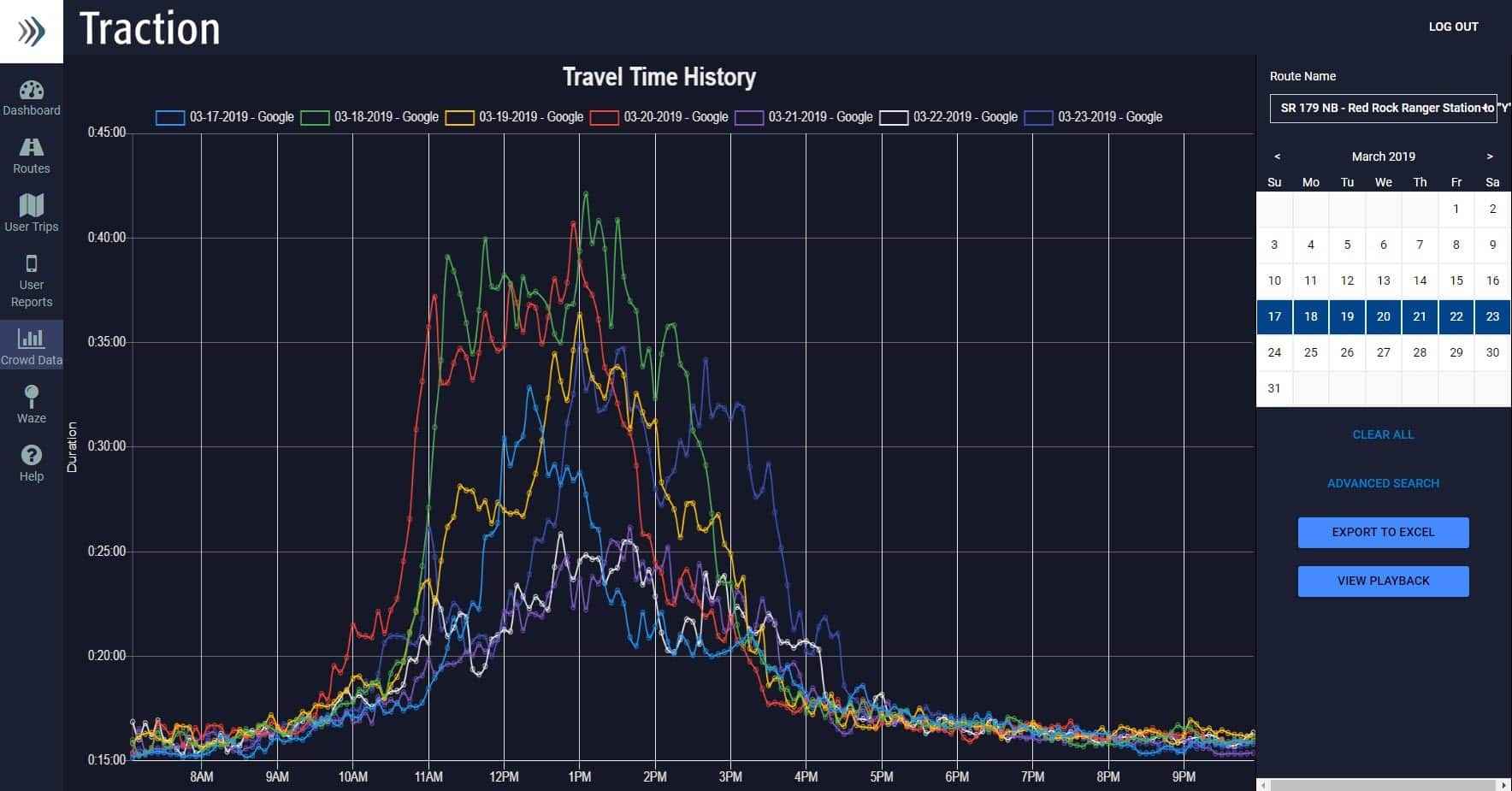Screen dimensions: 1512x791
Task: Go to next month in calendar
Action: pos(1489,156)
